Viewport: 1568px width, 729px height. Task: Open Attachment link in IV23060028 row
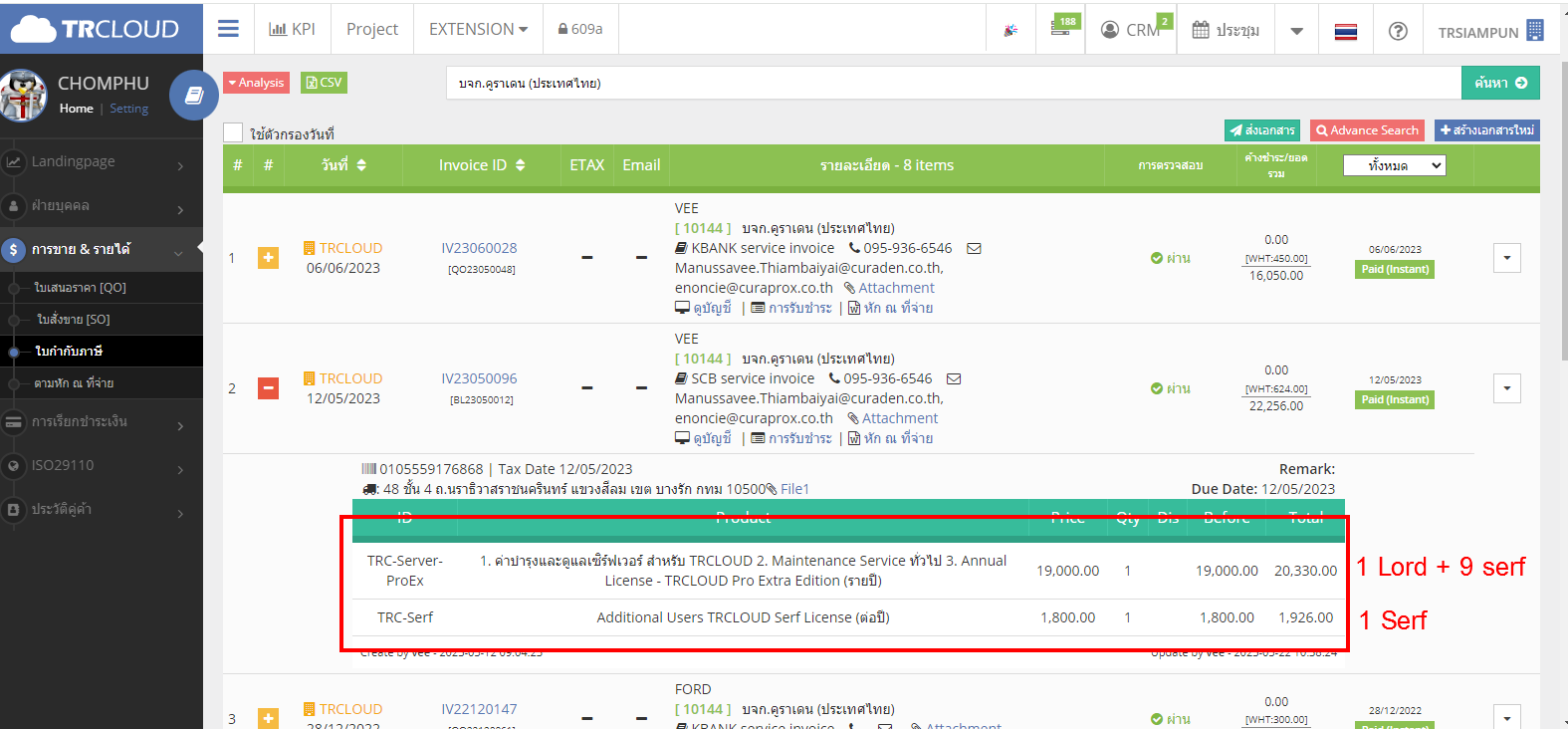click(x=889, y=288)
